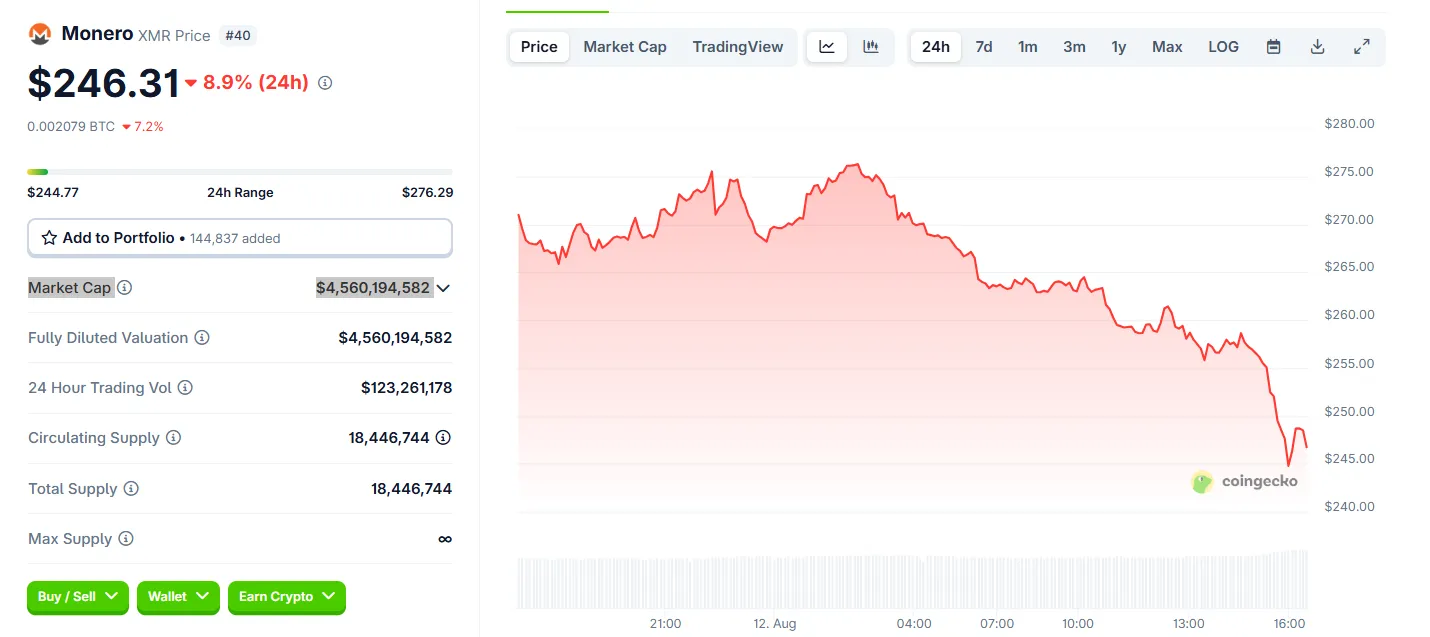
Task: Click the line chart view icon
Action: tap(827, 47)
